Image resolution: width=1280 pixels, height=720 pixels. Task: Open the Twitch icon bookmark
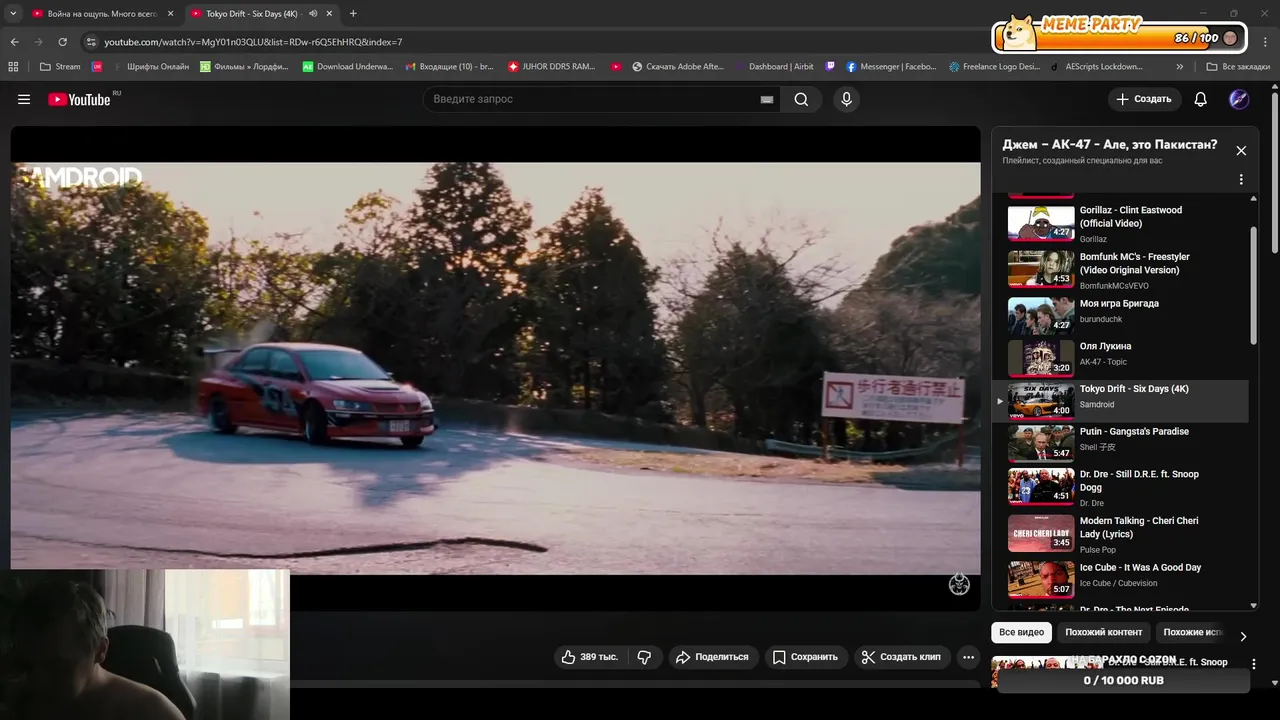pos(830,67)
